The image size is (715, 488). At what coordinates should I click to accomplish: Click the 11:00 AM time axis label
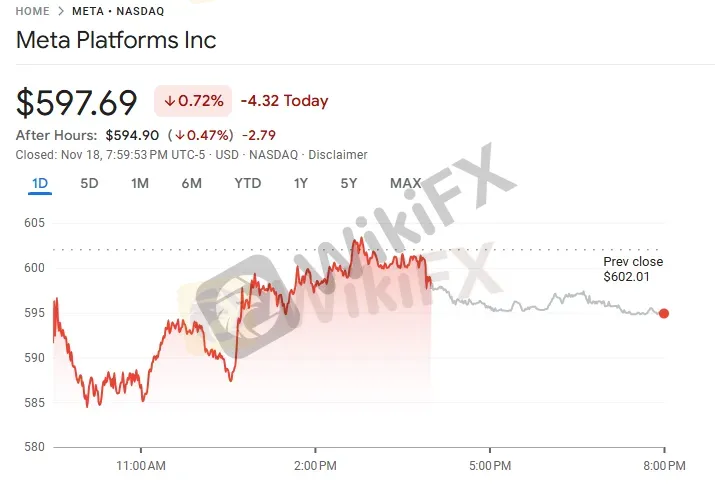141,465
